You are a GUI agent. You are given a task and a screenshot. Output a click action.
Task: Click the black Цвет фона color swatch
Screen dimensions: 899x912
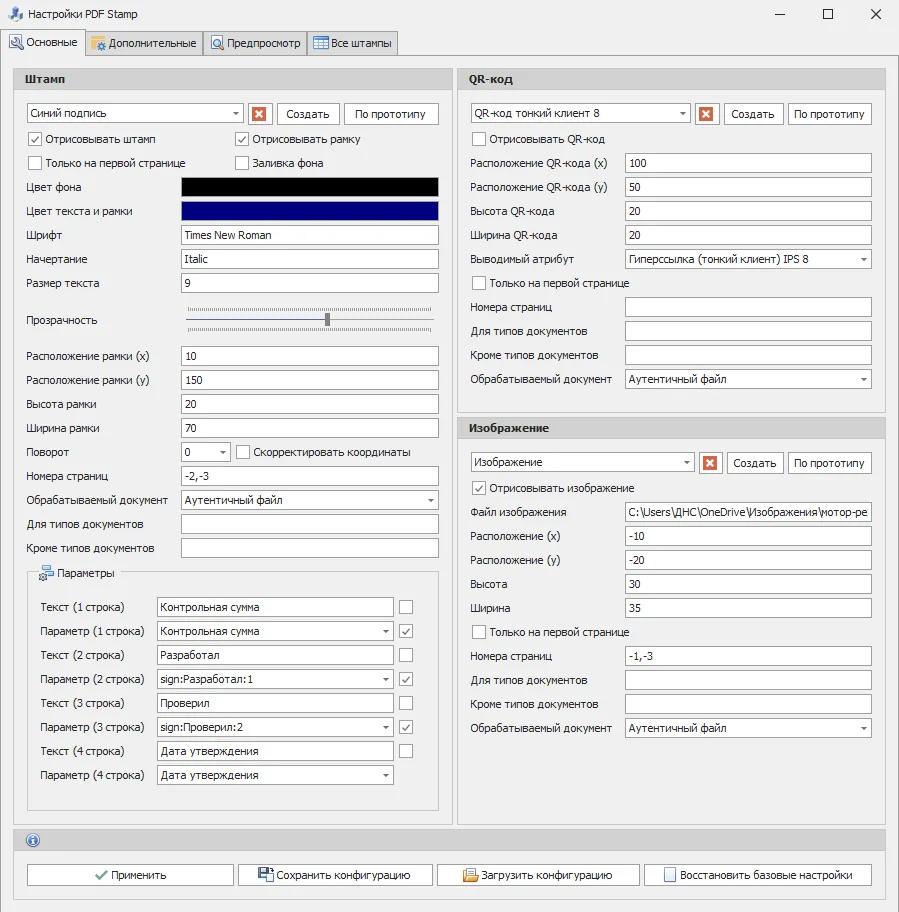tap(310, 187)
